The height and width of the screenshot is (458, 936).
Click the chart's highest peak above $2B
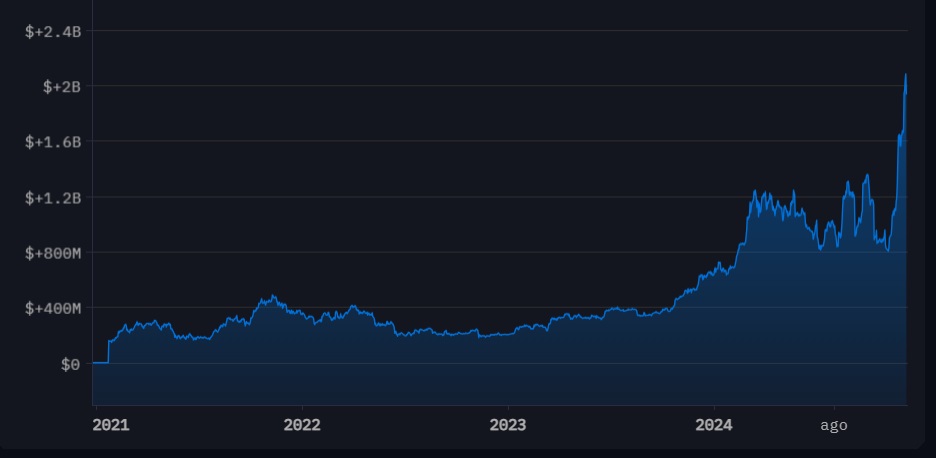(x=906, y=75)
